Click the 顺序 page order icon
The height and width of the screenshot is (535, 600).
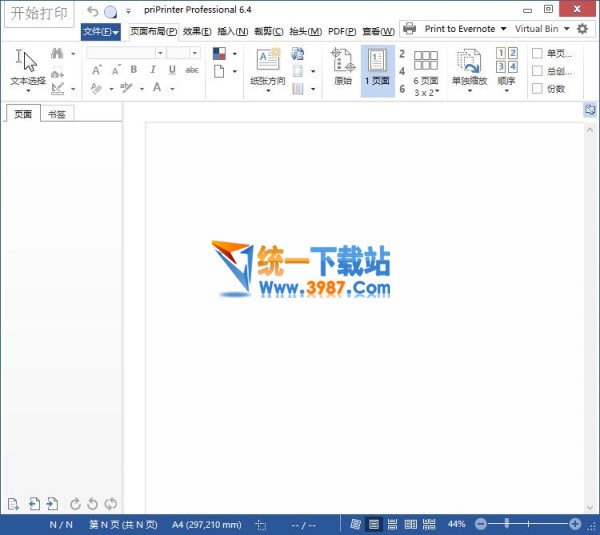pyautogui.click(x=506, y=68)
